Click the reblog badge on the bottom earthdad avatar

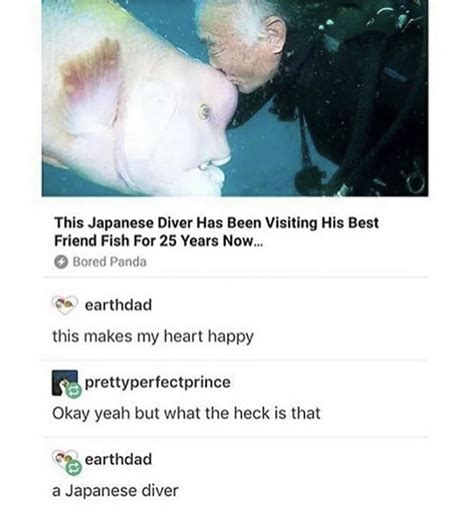click(x=74, y=468)
